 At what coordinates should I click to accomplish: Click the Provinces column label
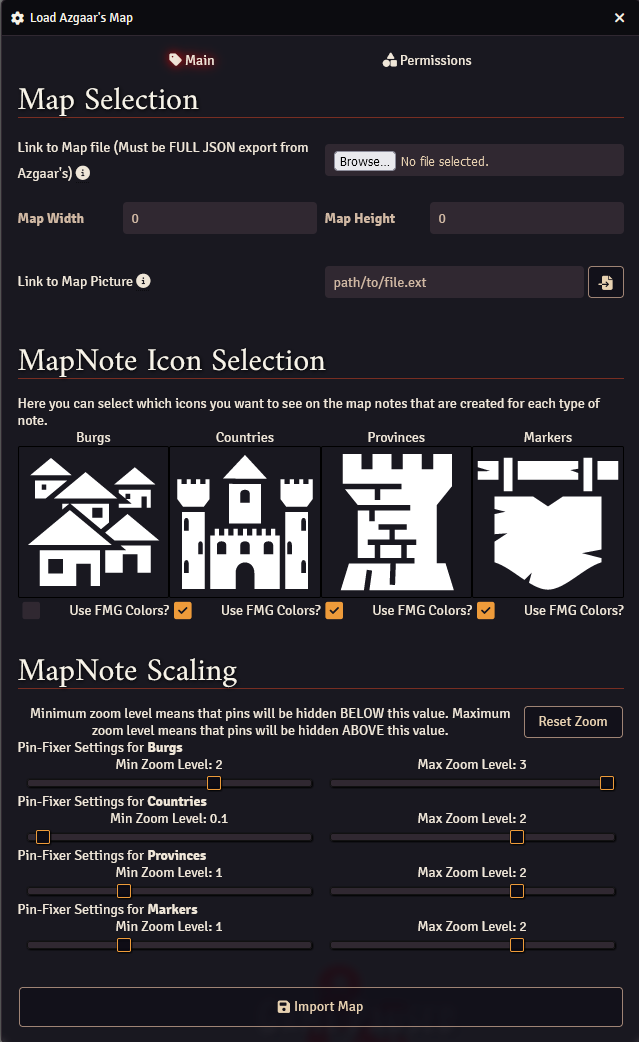397,437
